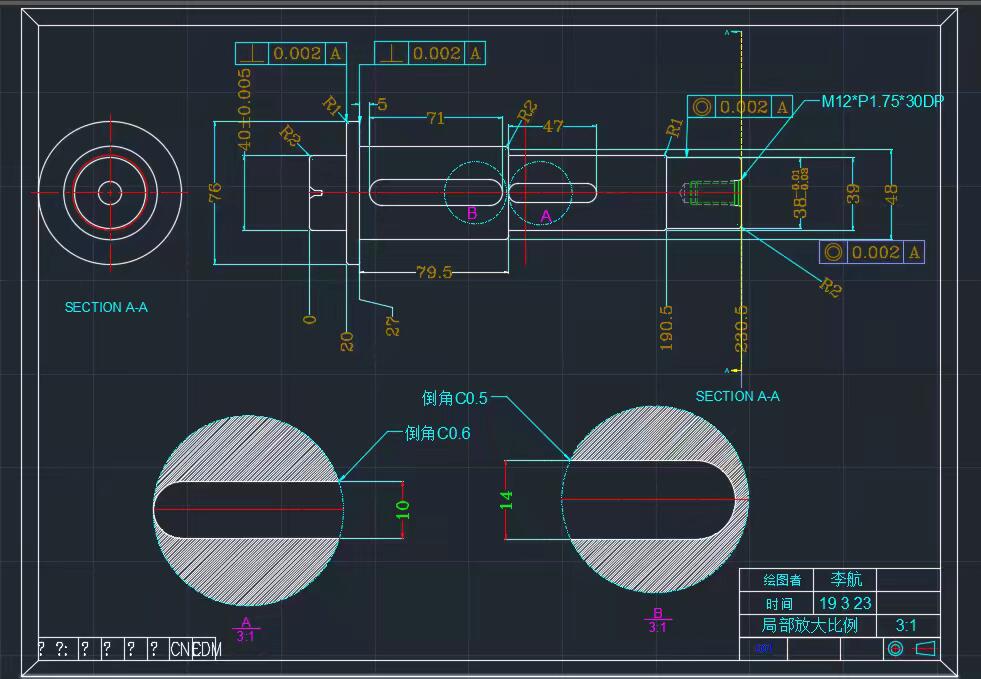
Task: Select the concentricity symbol in the purple-bordered tolerance frame
Action: coord(833,252)
